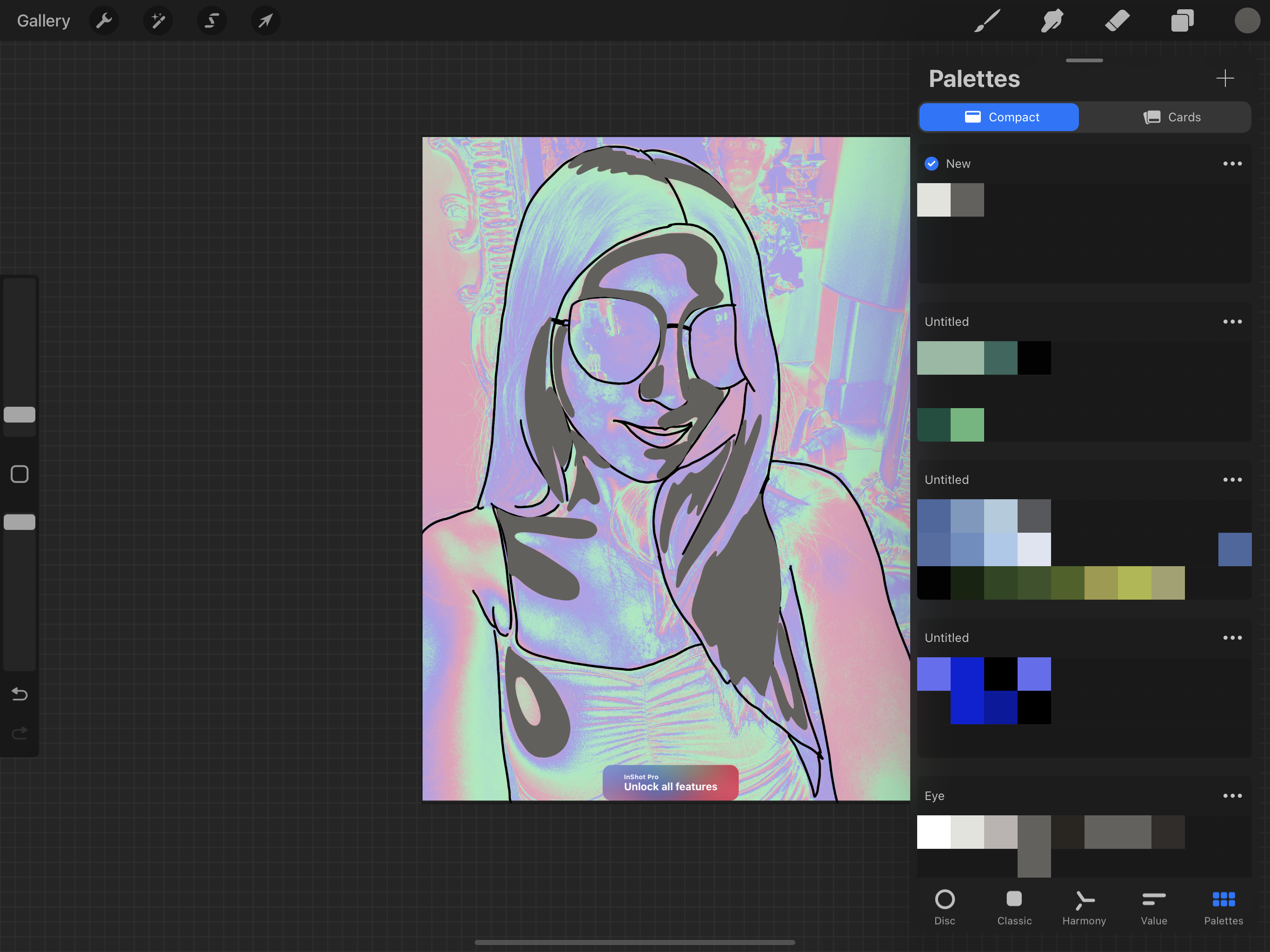Activate the Selection S-shaped tool
Image resolution: width=1270 pixels, height=952 pixels.
(x=212, y=21)
